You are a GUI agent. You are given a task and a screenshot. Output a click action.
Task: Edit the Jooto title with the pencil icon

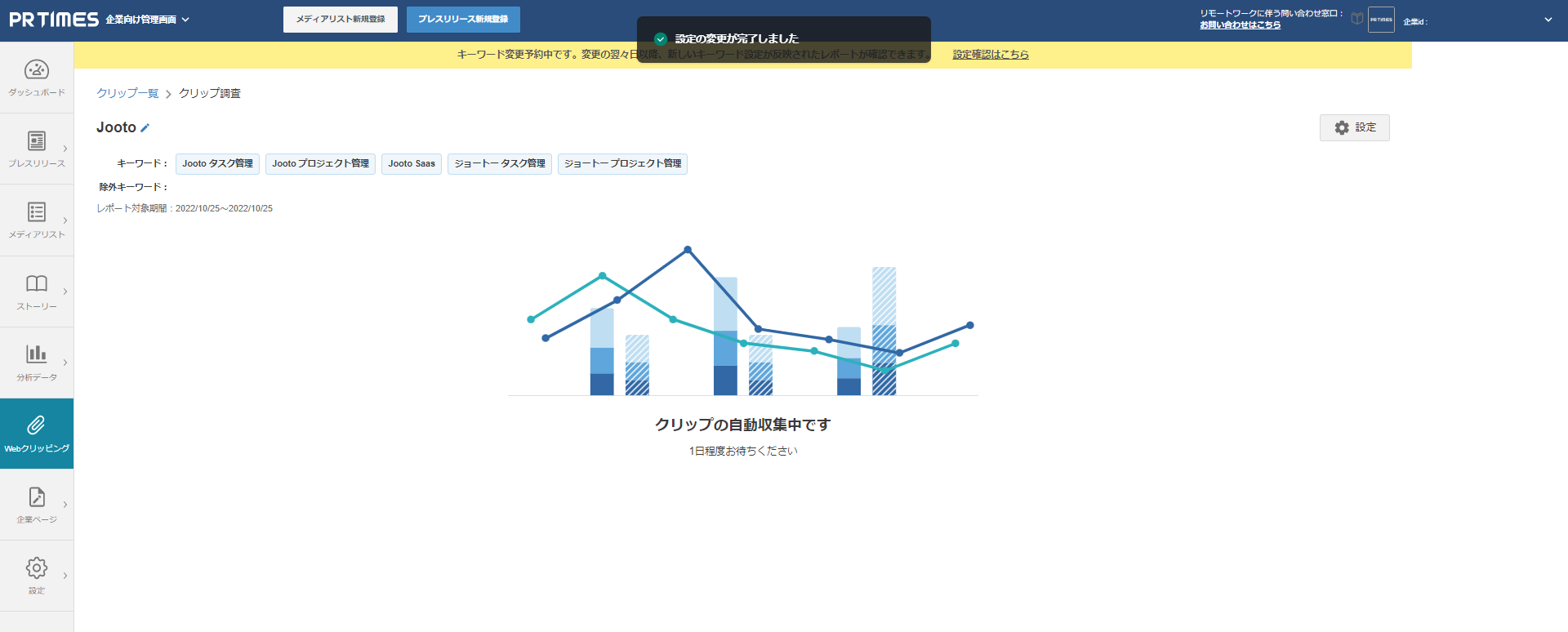click(145, 127)
